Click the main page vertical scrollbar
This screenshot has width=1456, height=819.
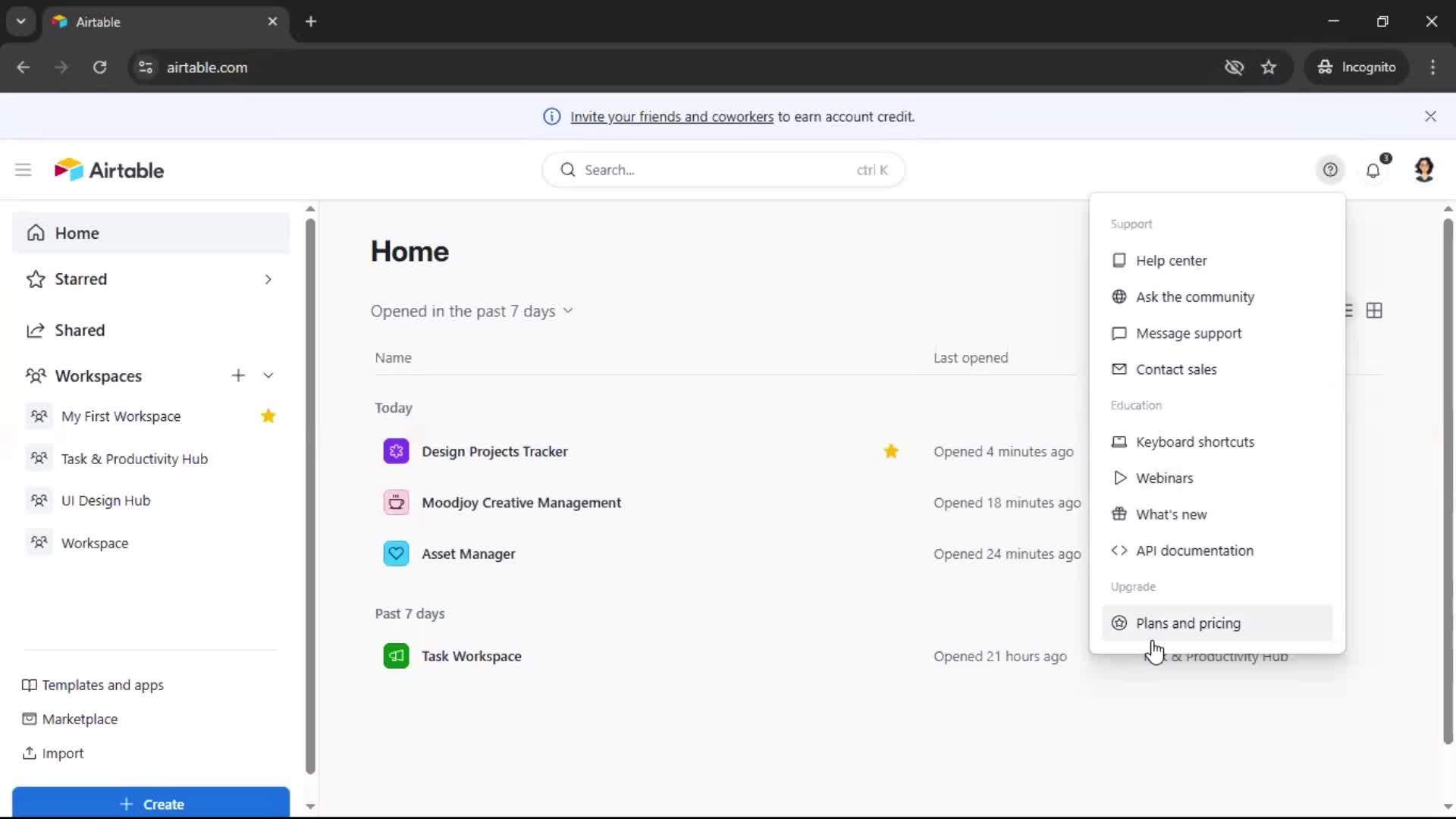(x=1448, y=482)
